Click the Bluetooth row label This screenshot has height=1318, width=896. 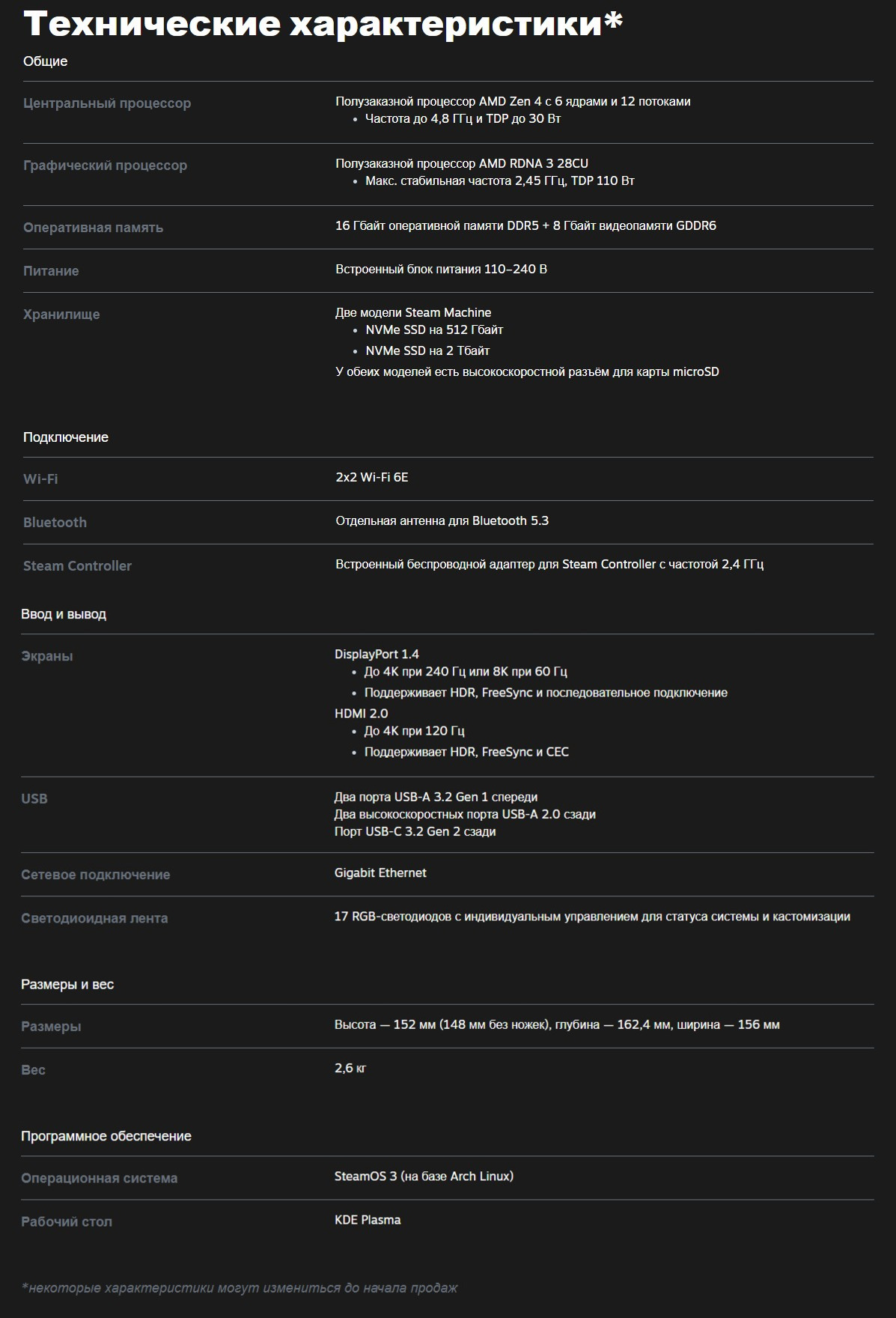(55, 523)
